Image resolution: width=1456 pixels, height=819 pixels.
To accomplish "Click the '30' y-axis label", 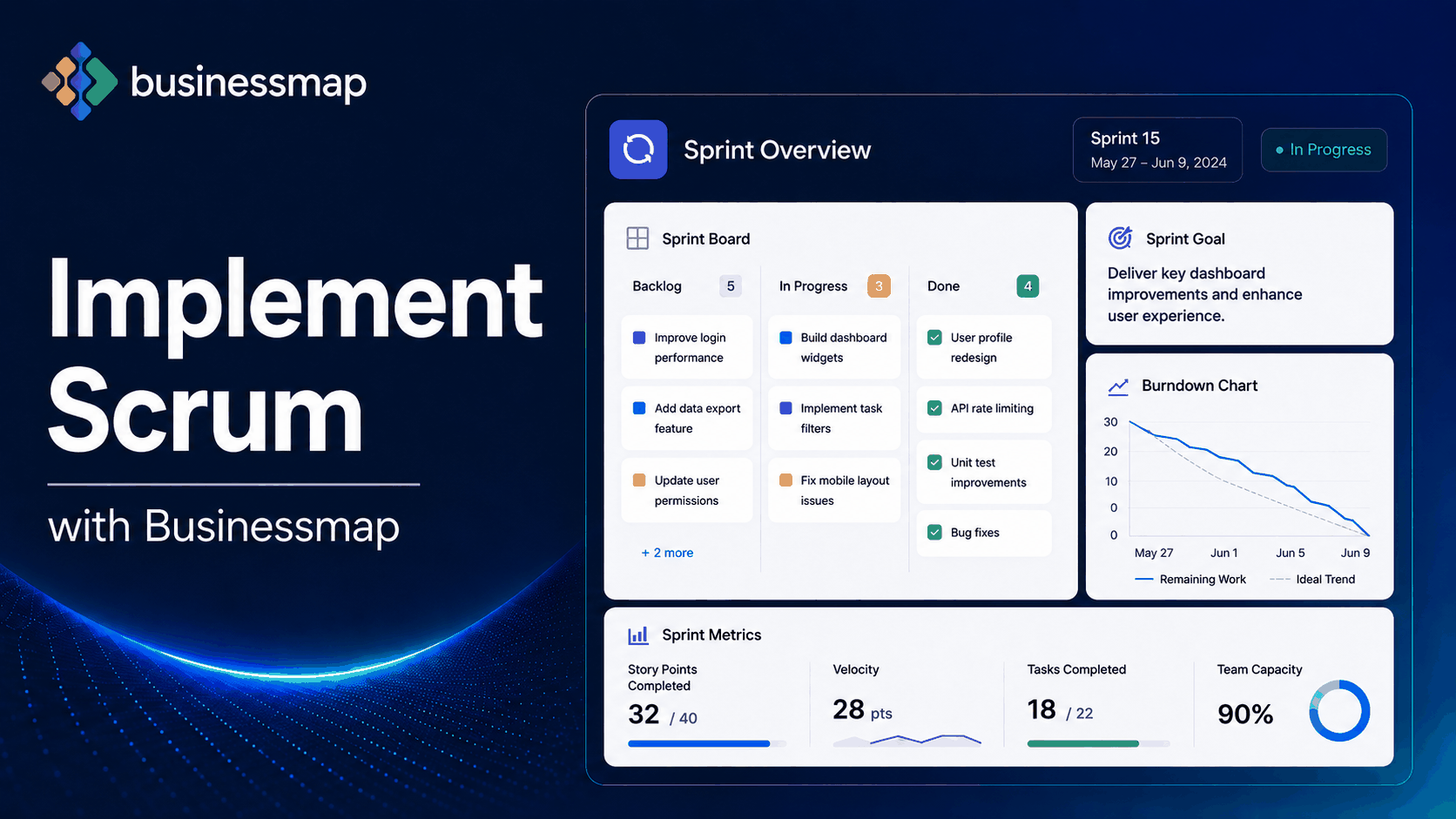I will (x=1110, y=422).
